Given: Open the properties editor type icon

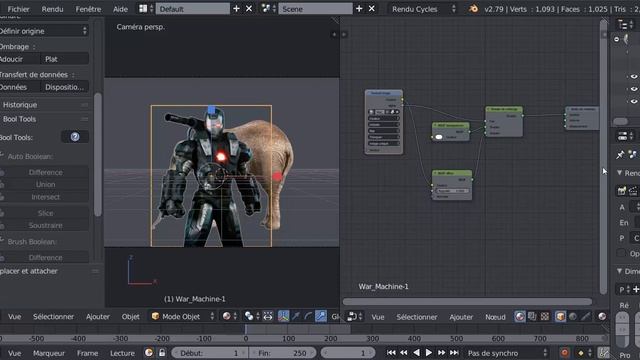Looking at the screenshot, I should tap(624, 136).
